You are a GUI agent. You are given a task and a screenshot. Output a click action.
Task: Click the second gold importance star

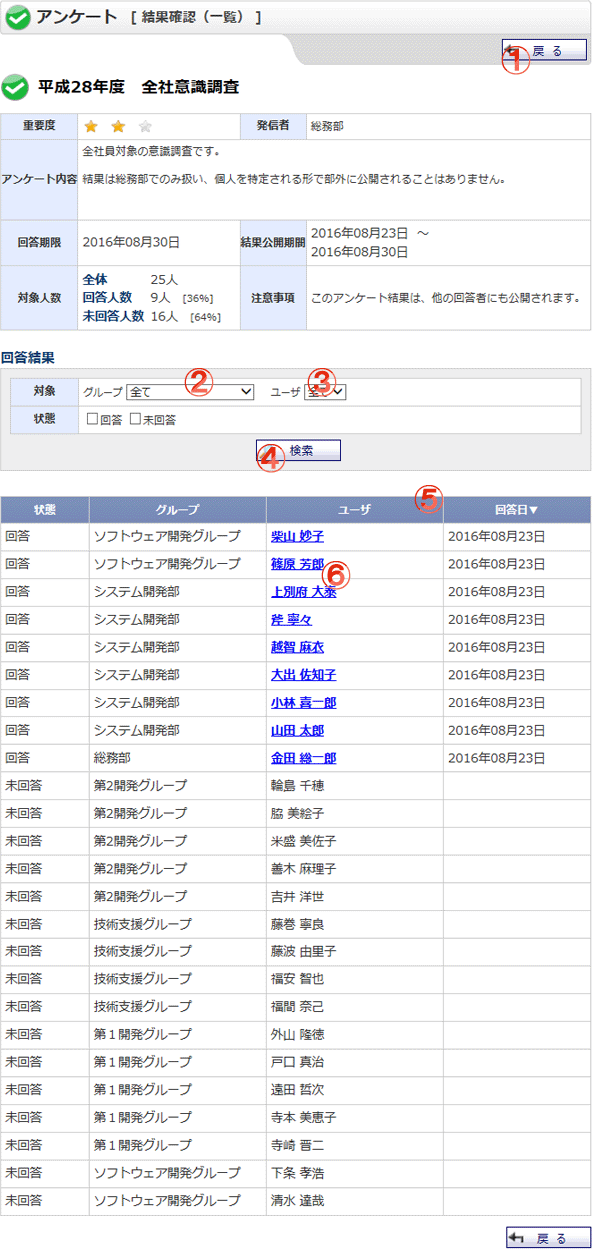click(118, 126)
